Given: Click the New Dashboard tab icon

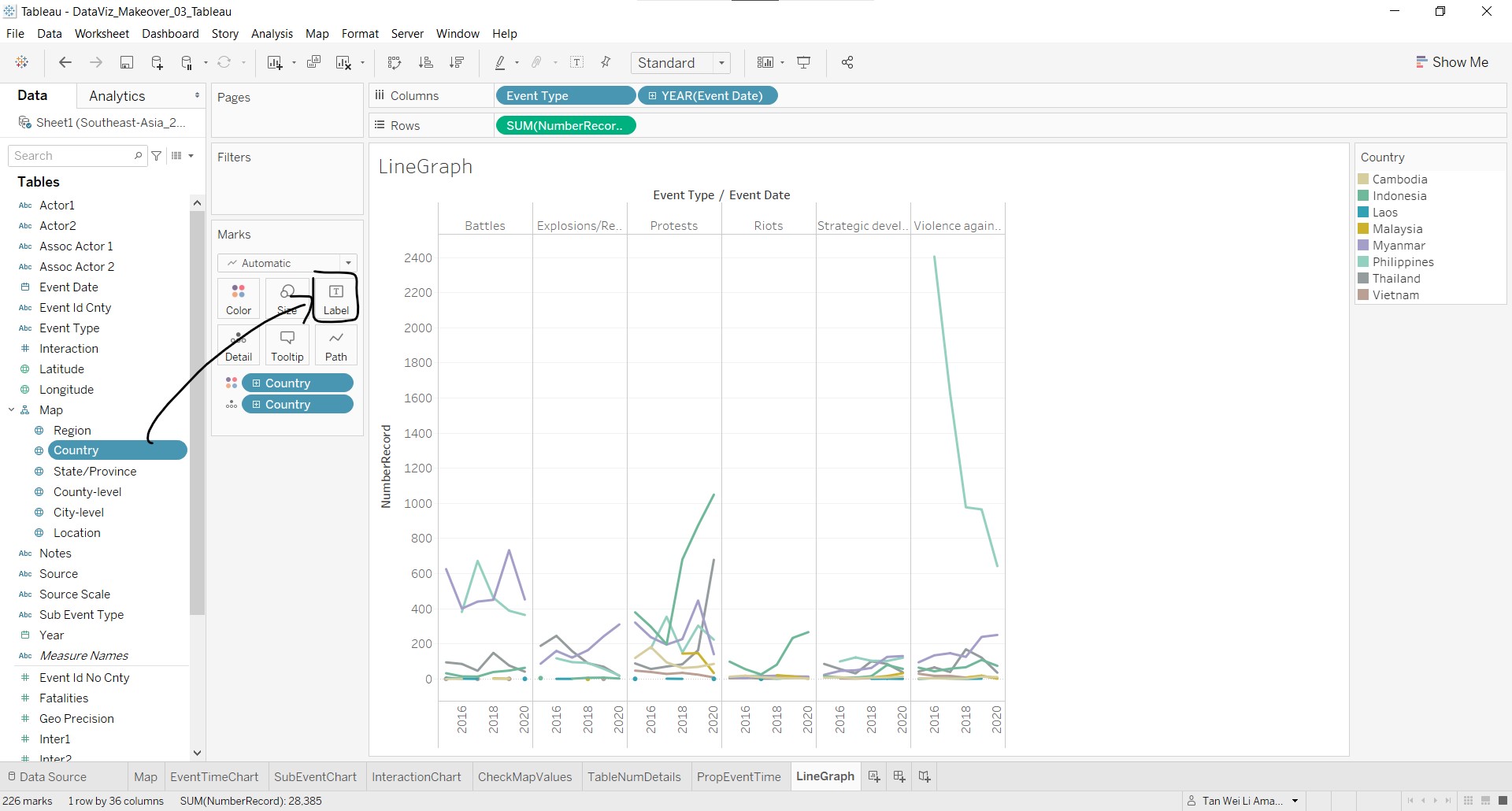Looking at the screenshot, I should click(x=899, y=776).
